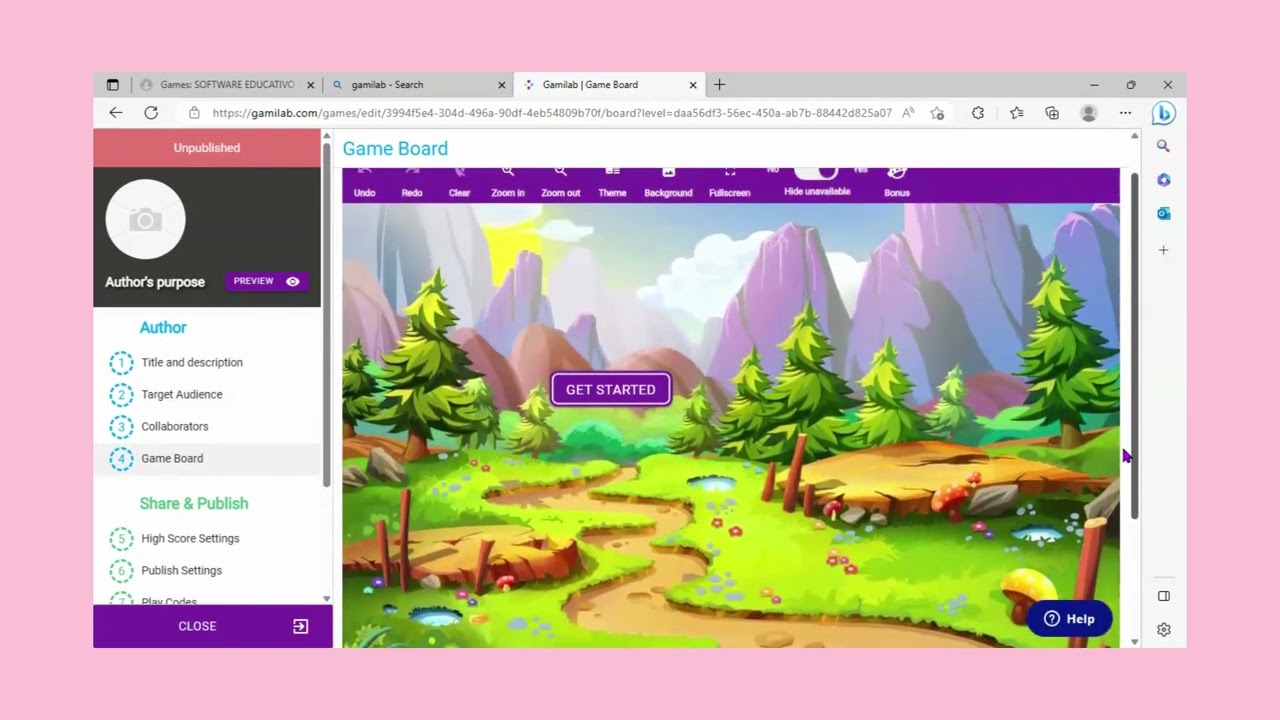Image resolution: width=1280 pixels, height=720 pixels.
Task: Click the left panel scrollbar down arrow
Action: [x=326, y=599]
